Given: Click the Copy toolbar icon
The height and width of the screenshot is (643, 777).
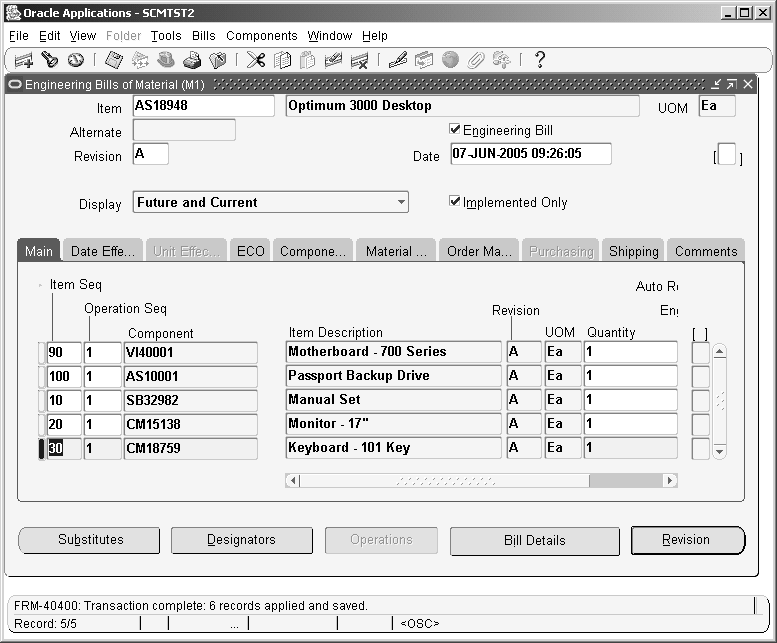Looking at the screenshot, I should tap(282, 60).
